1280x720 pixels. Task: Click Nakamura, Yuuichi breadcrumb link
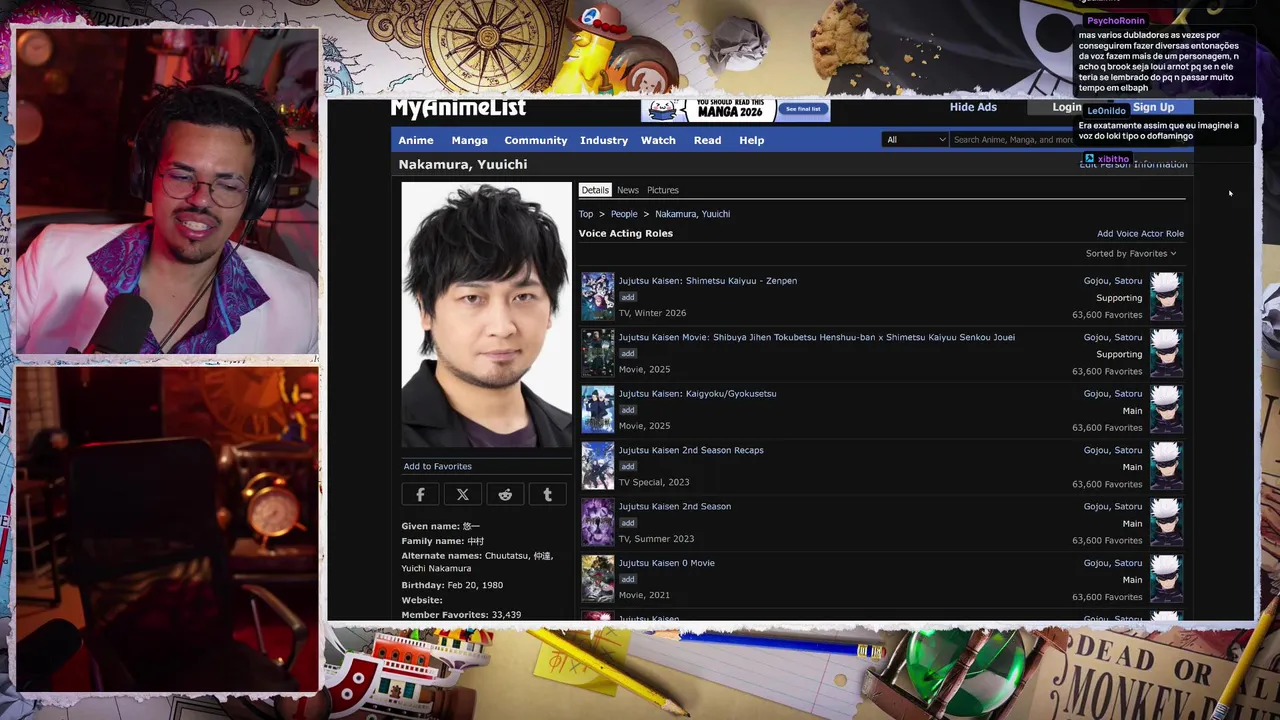click(692, 214)
